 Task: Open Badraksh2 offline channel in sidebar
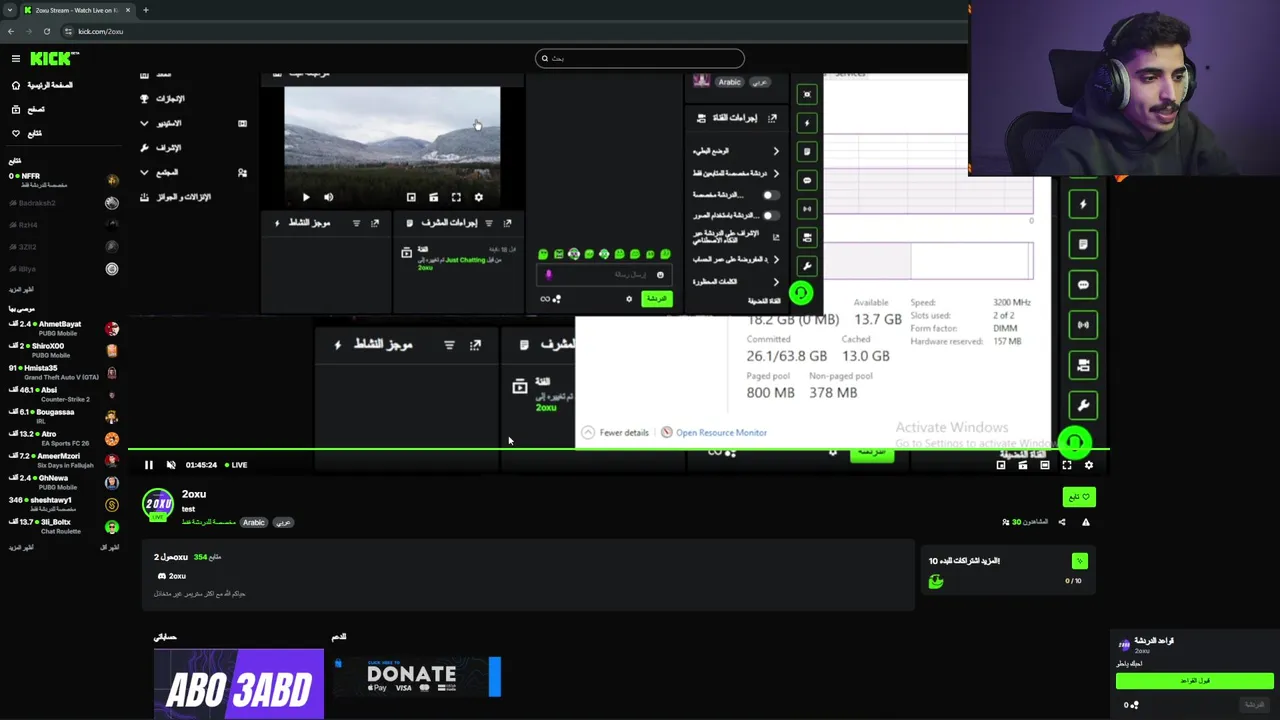tap(62, 203)
